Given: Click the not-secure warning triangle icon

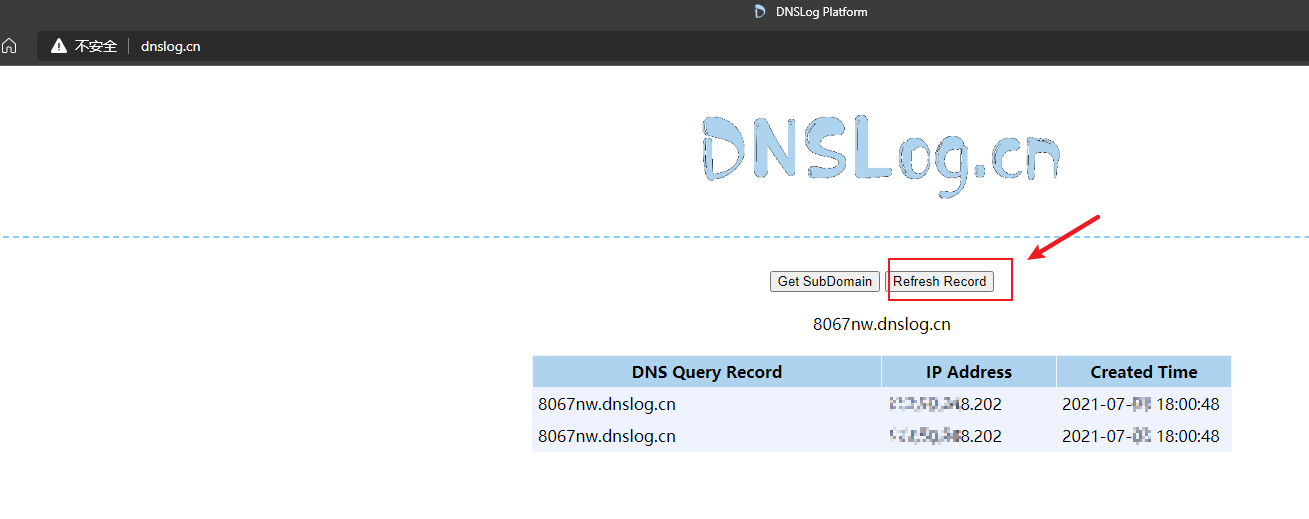Looking at the screenshot, I should tap(59, 46).
